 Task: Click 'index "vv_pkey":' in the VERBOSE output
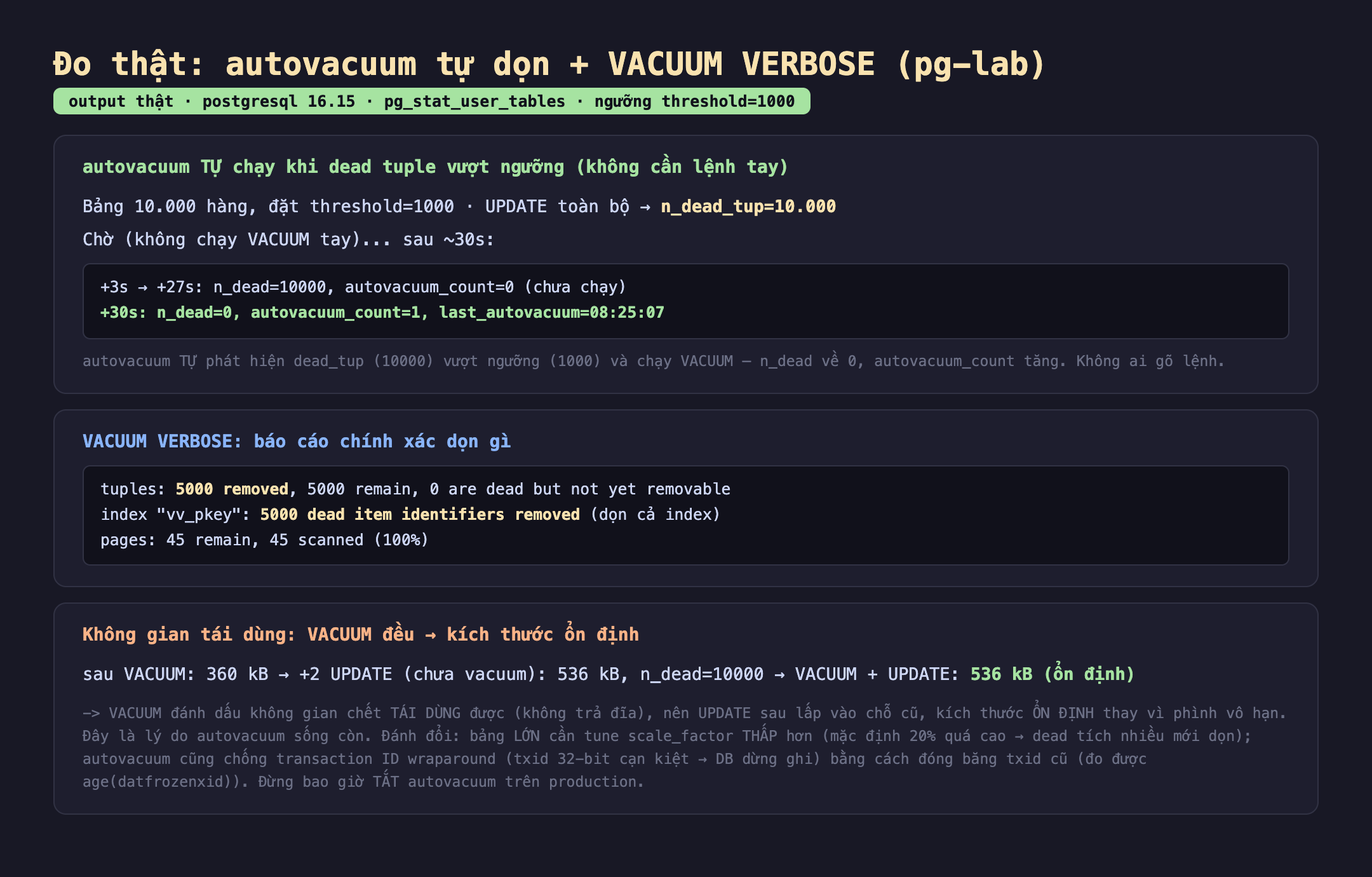pos(175,515)
